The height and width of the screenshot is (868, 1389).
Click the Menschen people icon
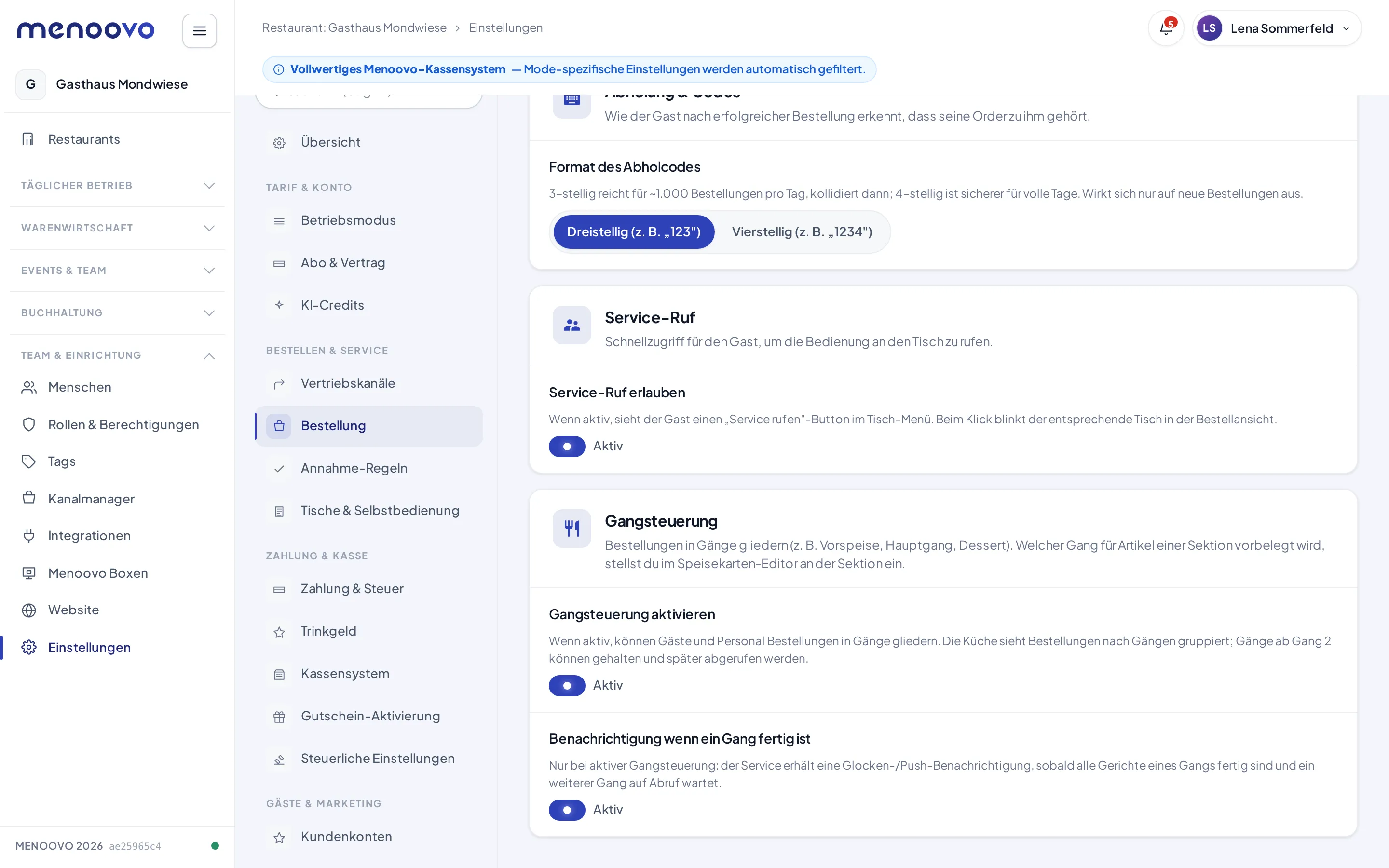pos(29,388)
